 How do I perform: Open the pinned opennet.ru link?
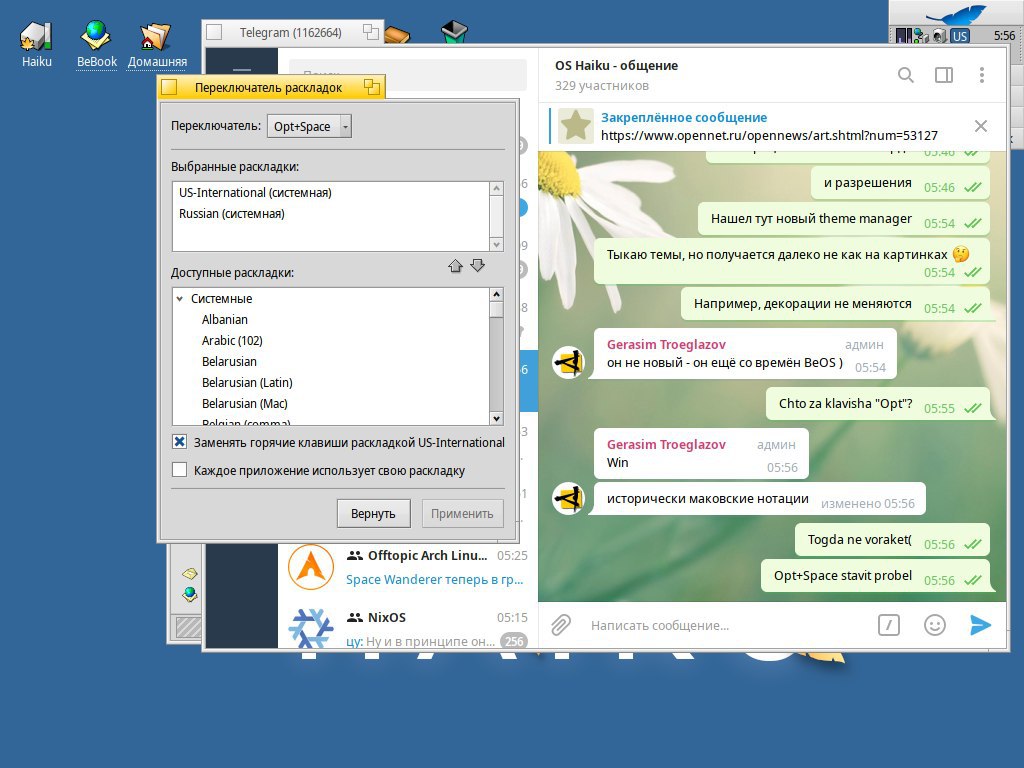coord(769,135)
